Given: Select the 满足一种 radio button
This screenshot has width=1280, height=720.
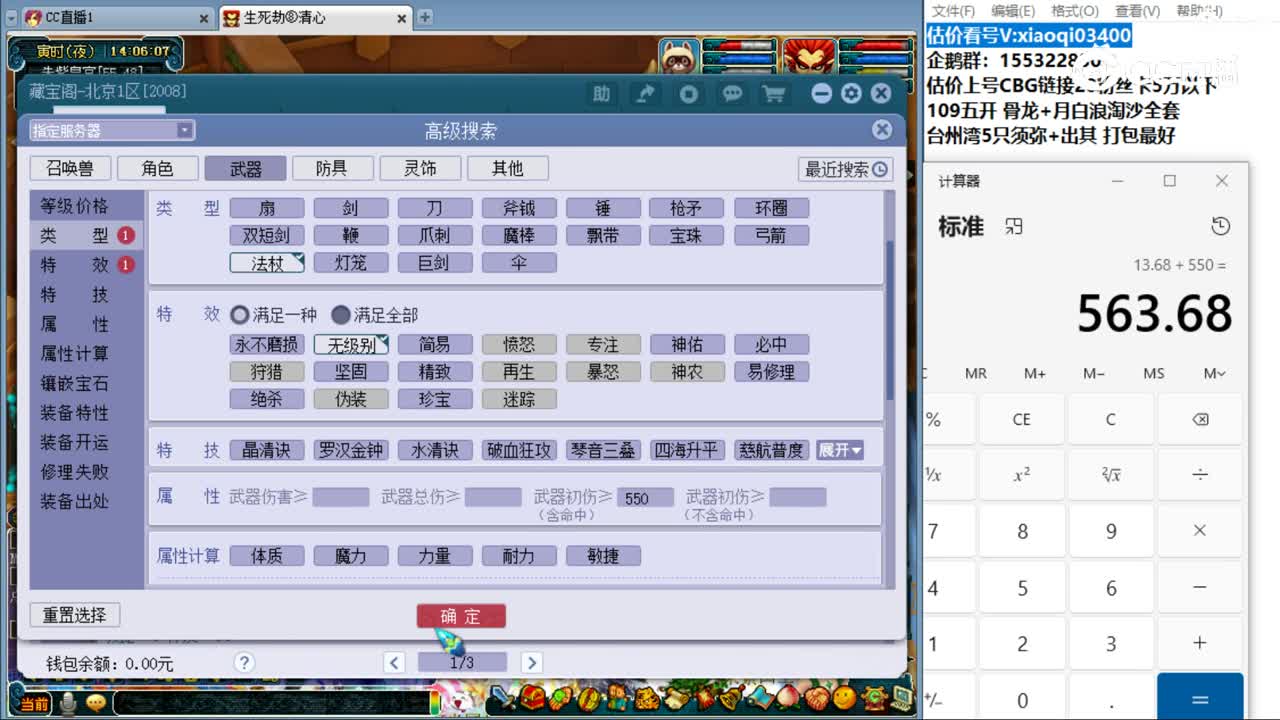Looking at the screenshot, I should tap(240, 313).
